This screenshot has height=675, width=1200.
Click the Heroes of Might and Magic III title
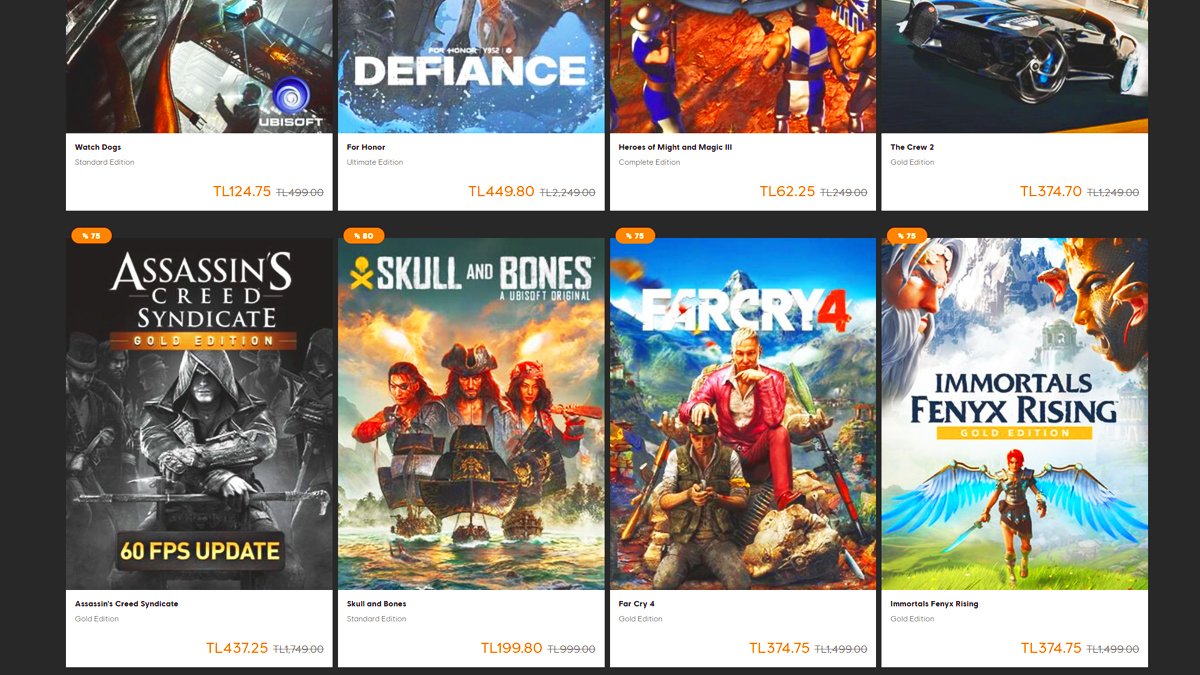click(x=675, y=147)
